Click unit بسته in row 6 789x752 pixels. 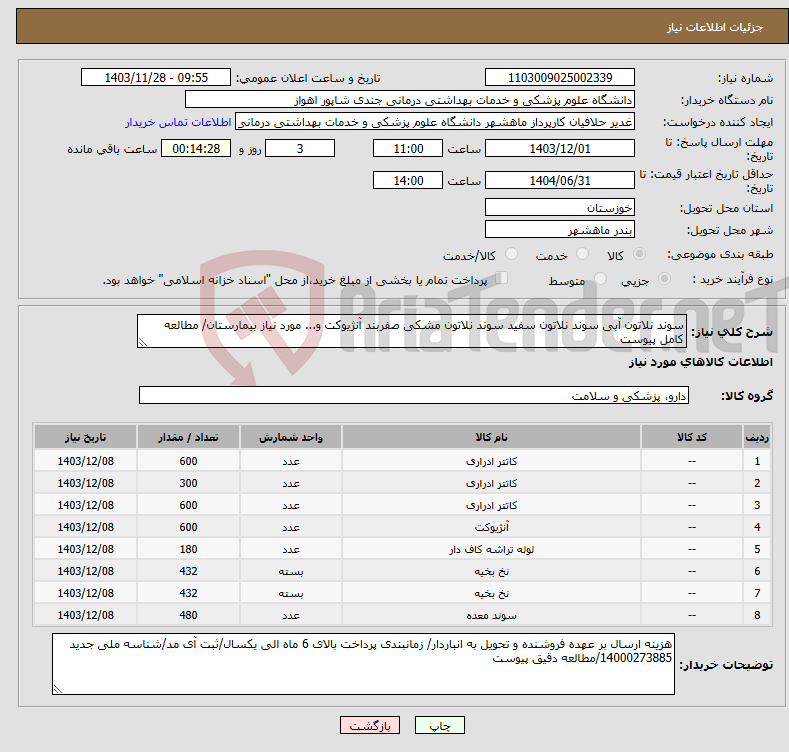point(291,571)
